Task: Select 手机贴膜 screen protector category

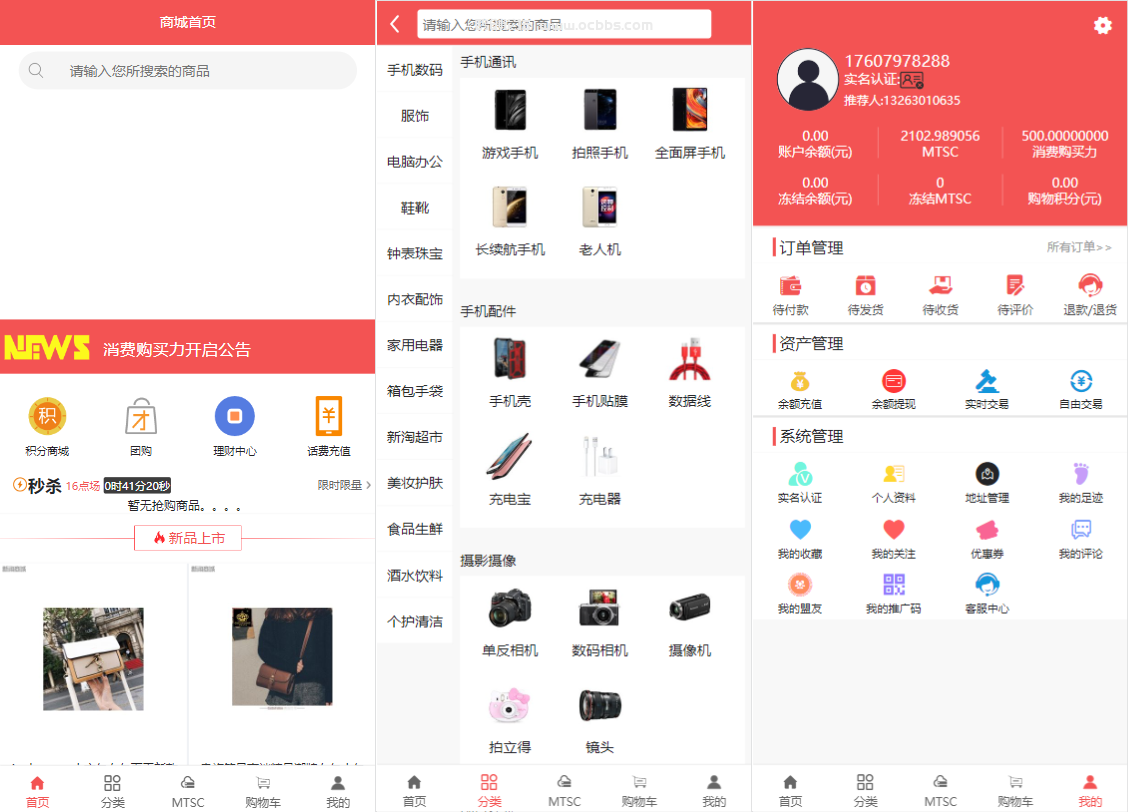Action: click(600, 373)
